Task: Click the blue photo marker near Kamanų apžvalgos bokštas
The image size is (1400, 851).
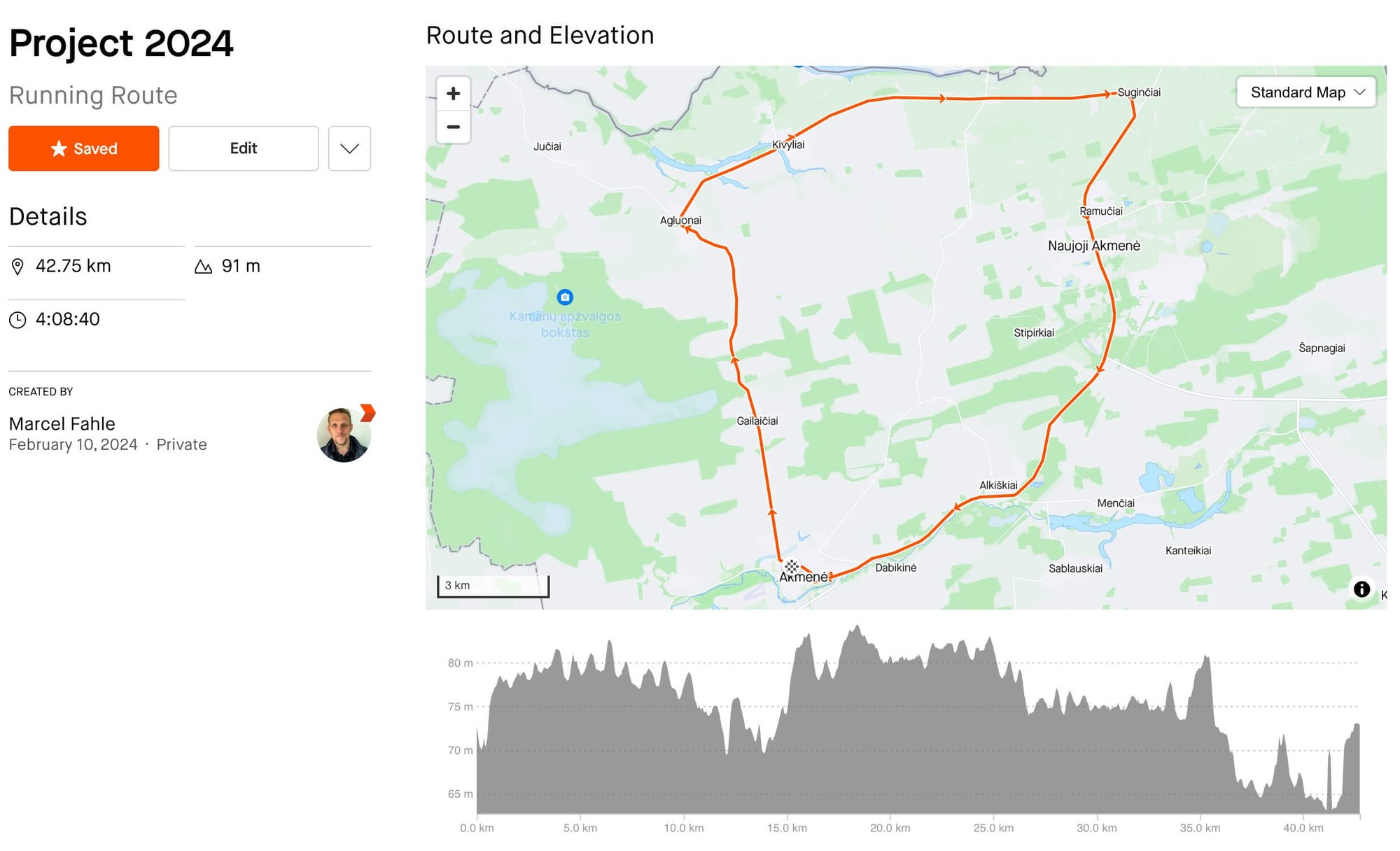Action: click(x=566, y=295)
